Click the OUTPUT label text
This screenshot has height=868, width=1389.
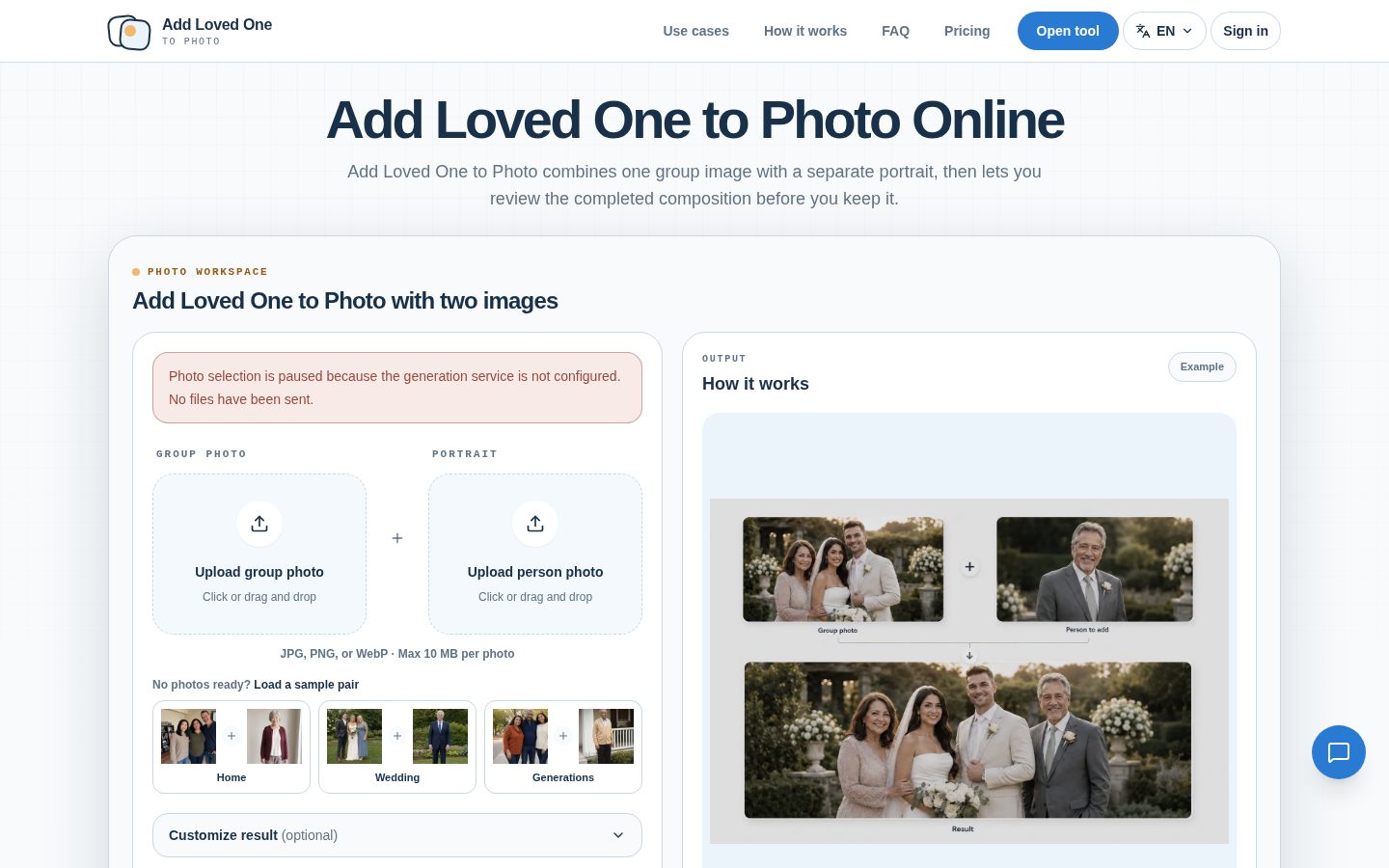pyautogui.click(x=724, y=359)
